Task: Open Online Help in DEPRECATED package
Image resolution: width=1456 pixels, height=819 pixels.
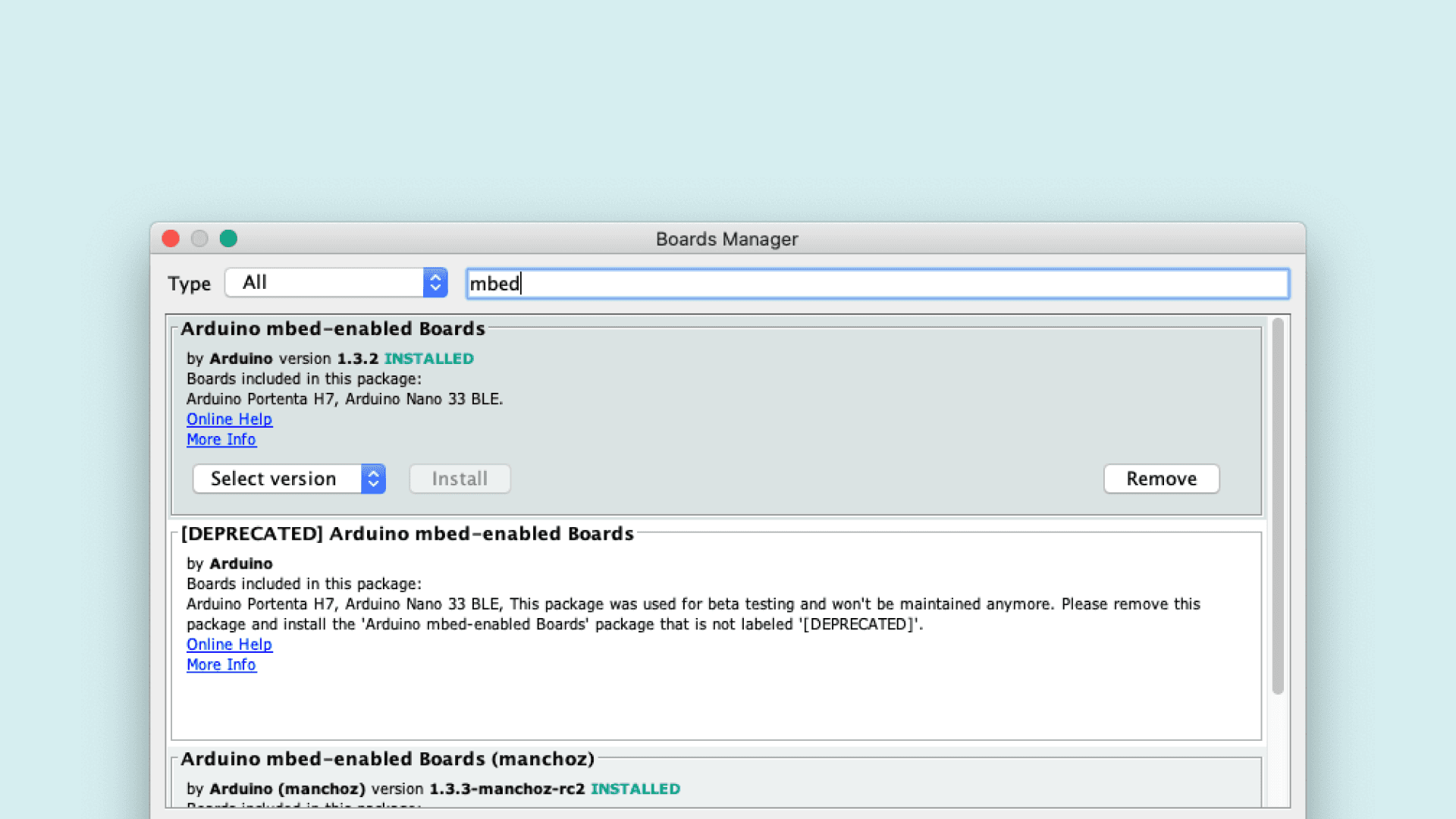Action: click(229, 645)
